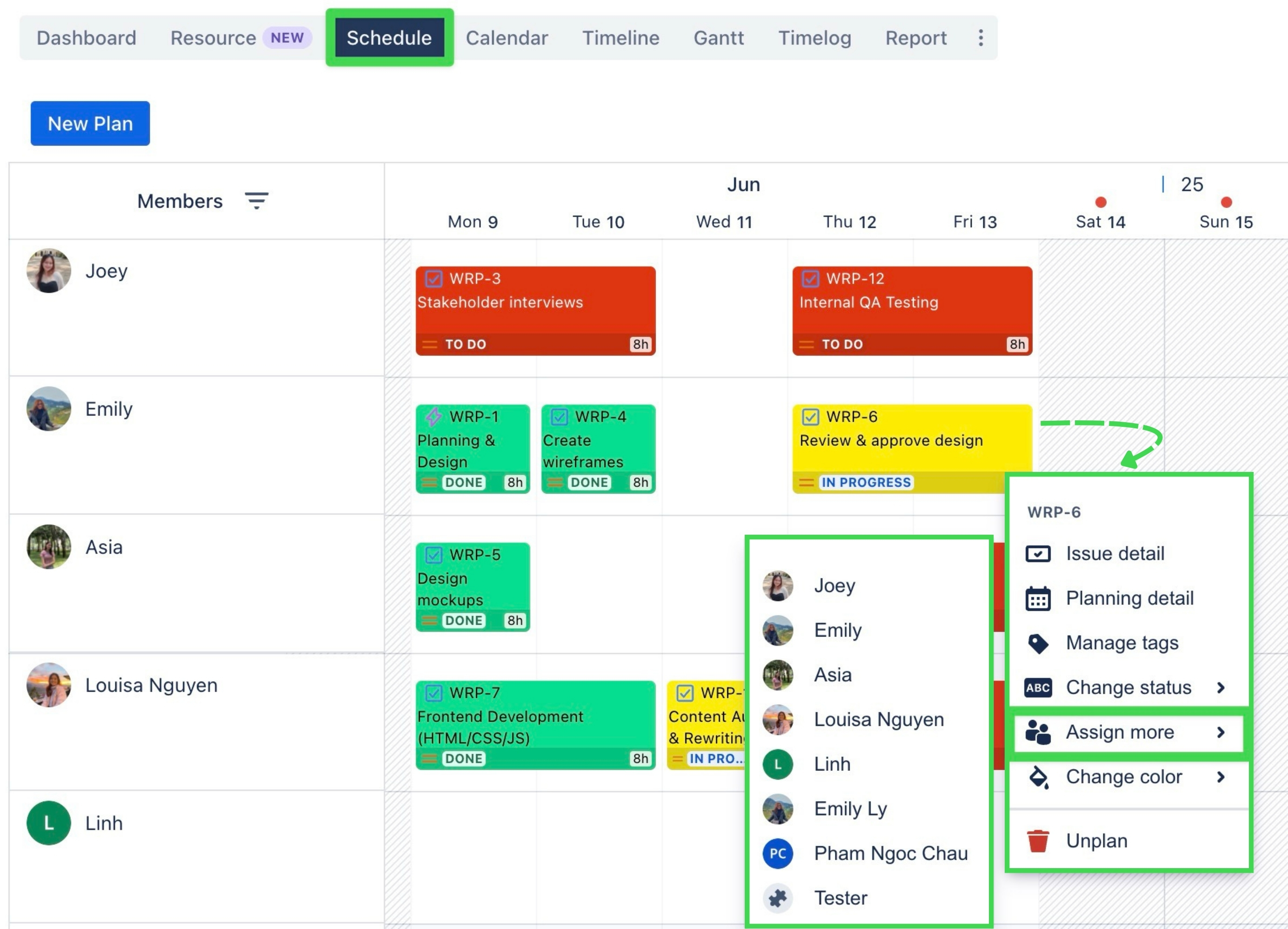Expand the Change status submenu chevron
This screenshot has height=929, width=1288.
tap(1221, 688)
